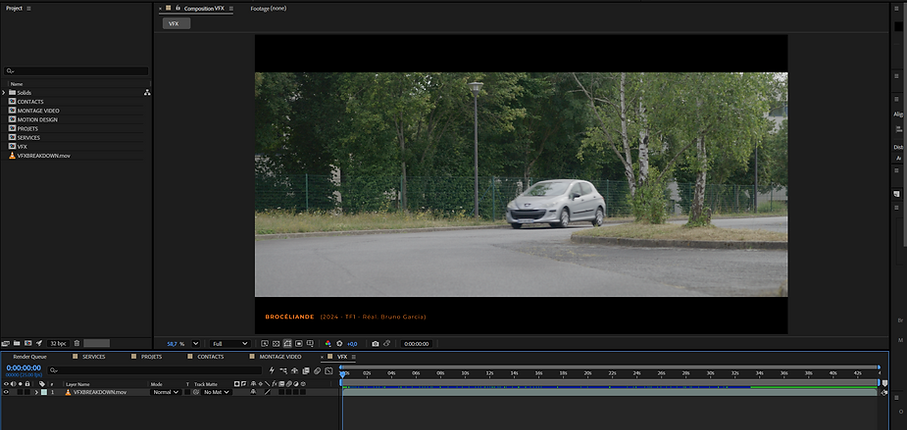Open the Project panel menu
907x430 pixels.
click(x=28, y=8)
